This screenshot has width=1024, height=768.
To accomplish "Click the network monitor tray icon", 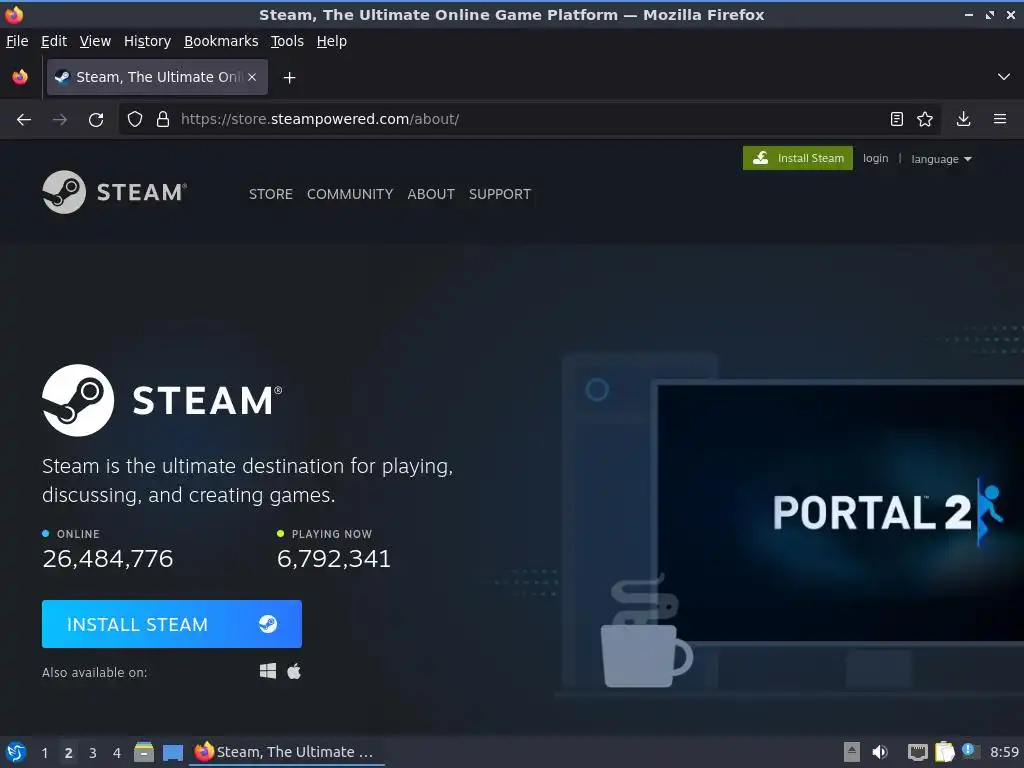I will (x=918, y=752).
